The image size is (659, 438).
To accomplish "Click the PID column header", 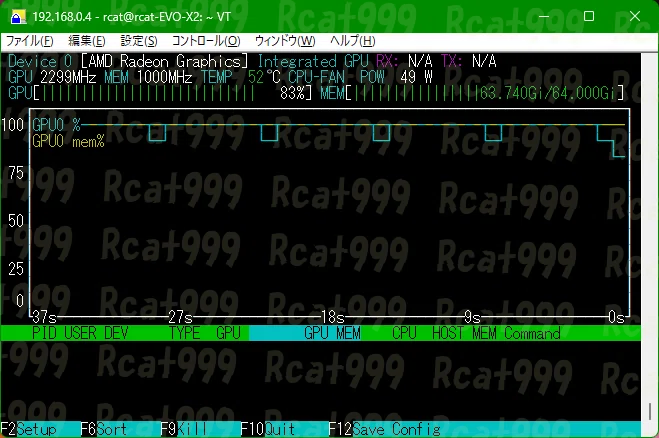I will tap(44, 333).
